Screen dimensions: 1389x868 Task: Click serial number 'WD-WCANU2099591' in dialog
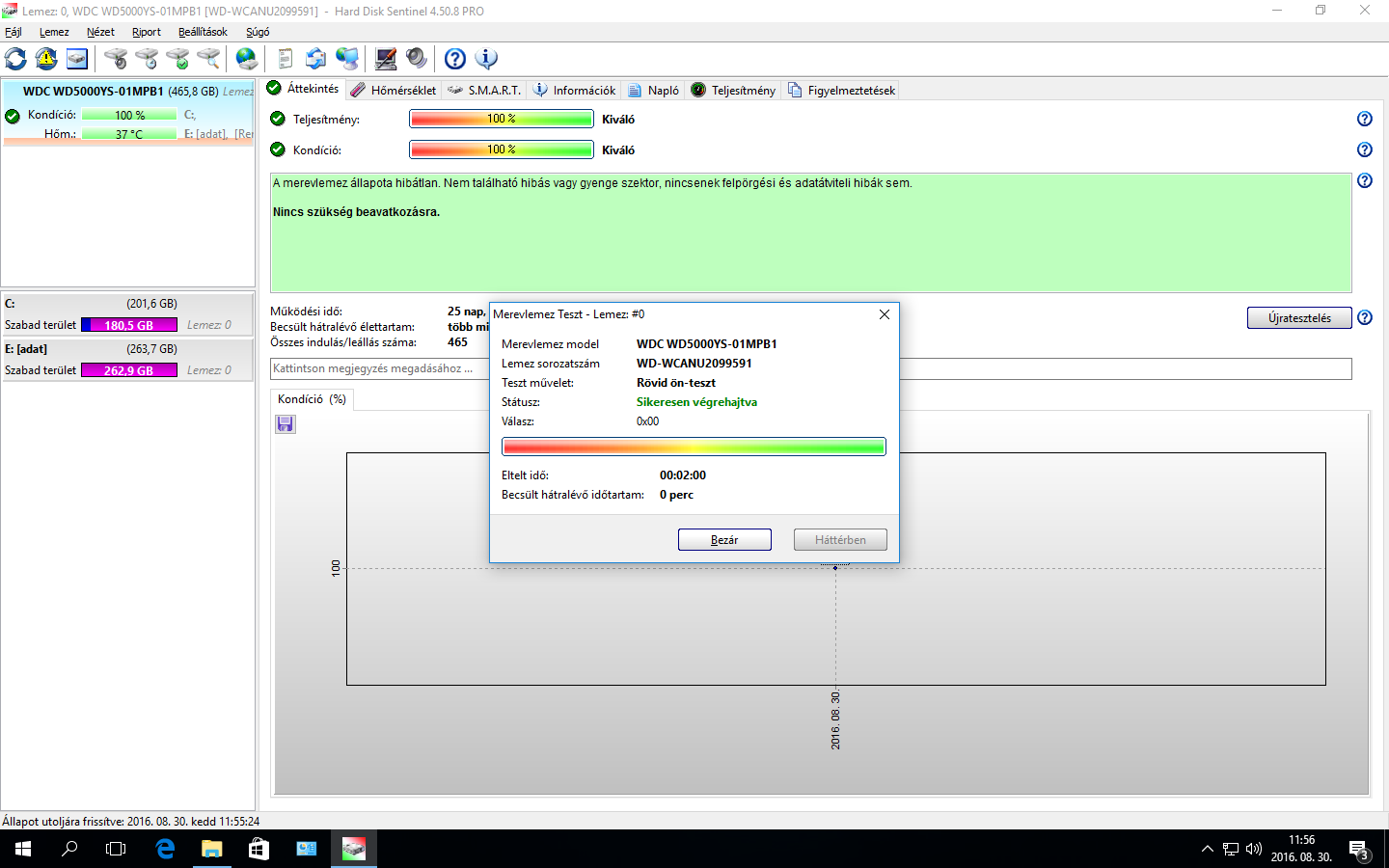point(694,364)
